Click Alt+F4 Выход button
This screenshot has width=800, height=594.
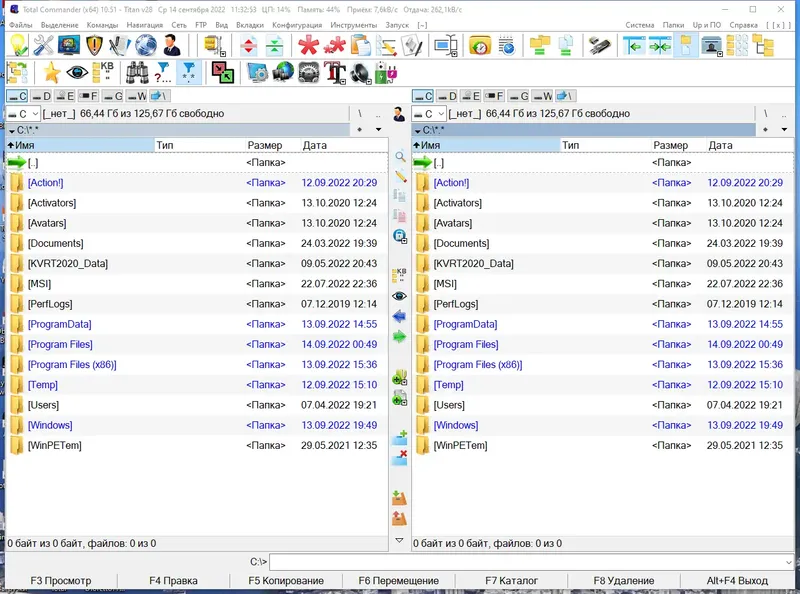tap(737, 581)
